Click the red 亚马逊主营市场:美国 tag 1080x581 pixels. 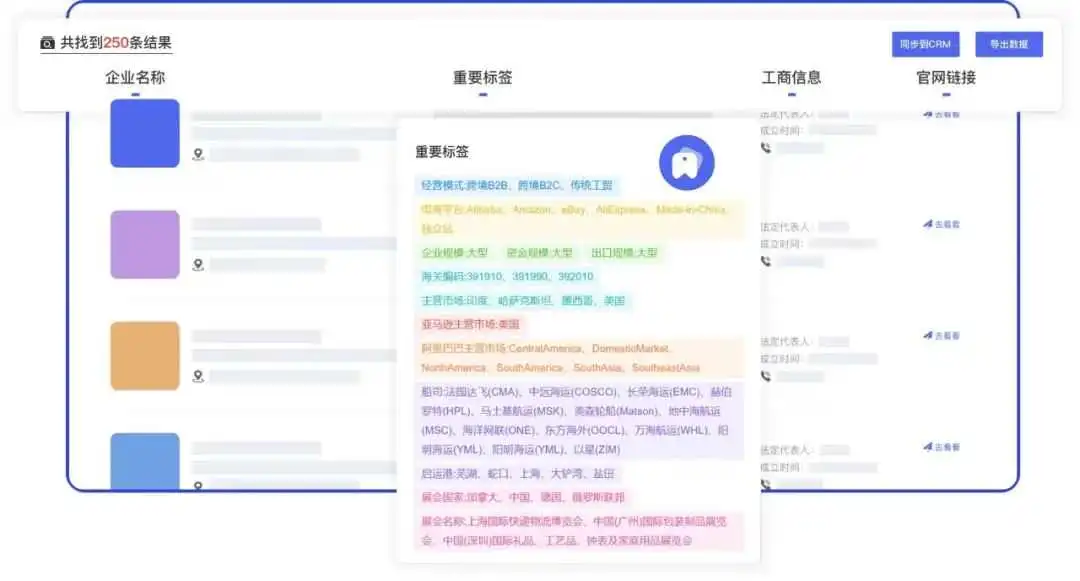pos(470,324)
